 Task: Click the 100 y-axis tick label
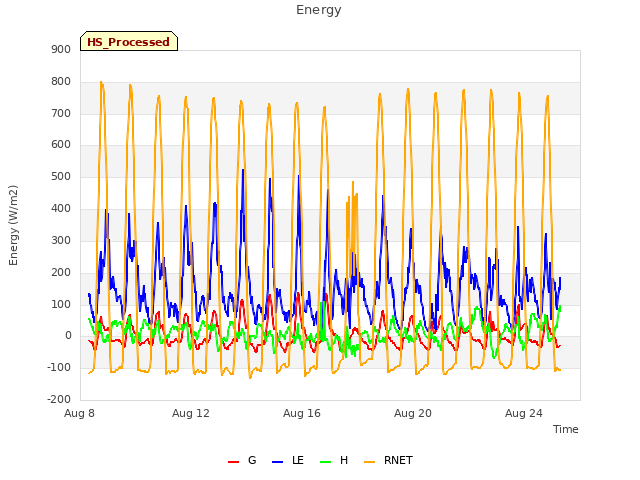(61, 304)
